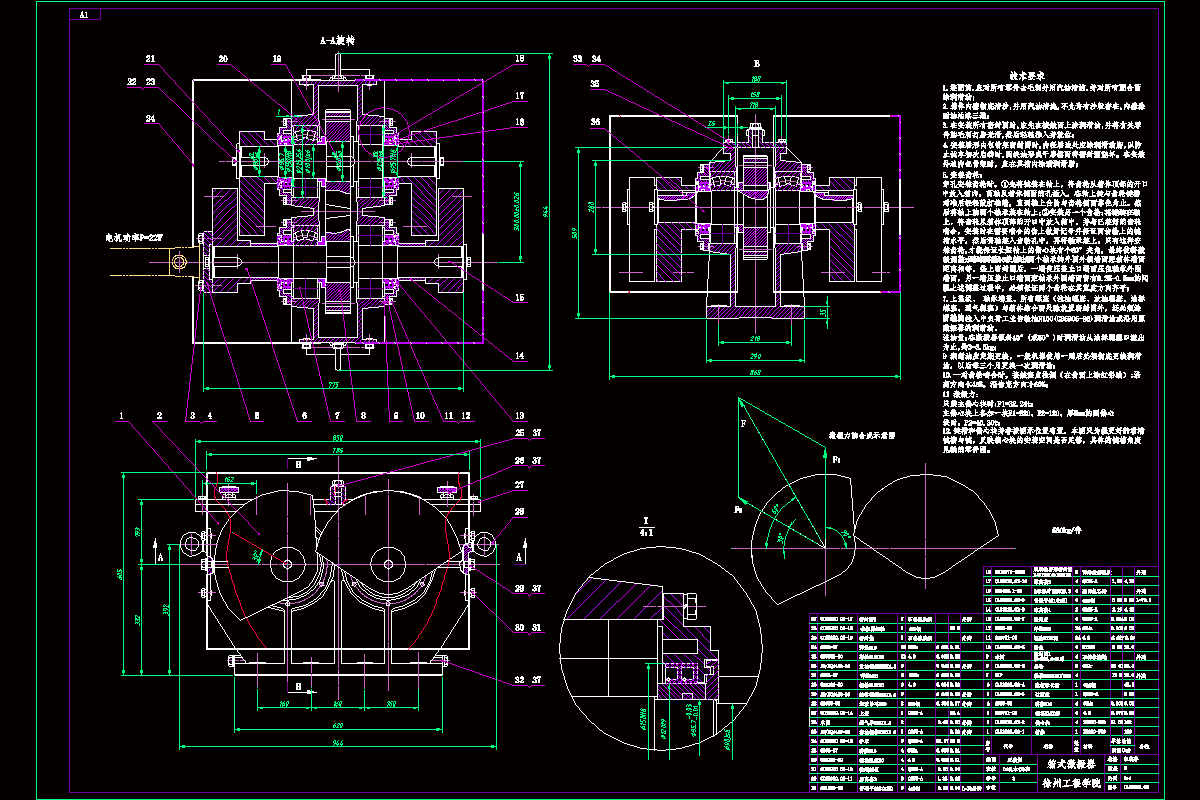
Task: Click part callout number 27
Action: pyautogui.click(x=521, y=485)
